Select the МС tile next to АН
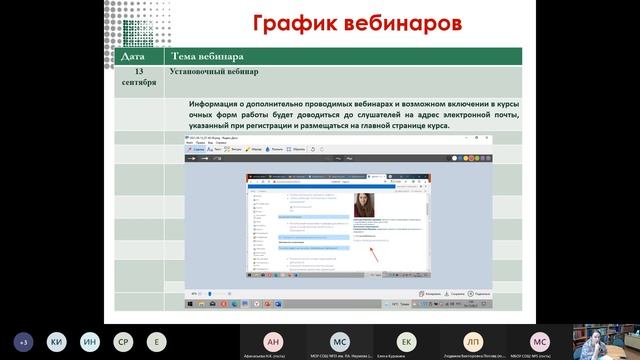This screenshot has width=640, height=360. (340, 342)
